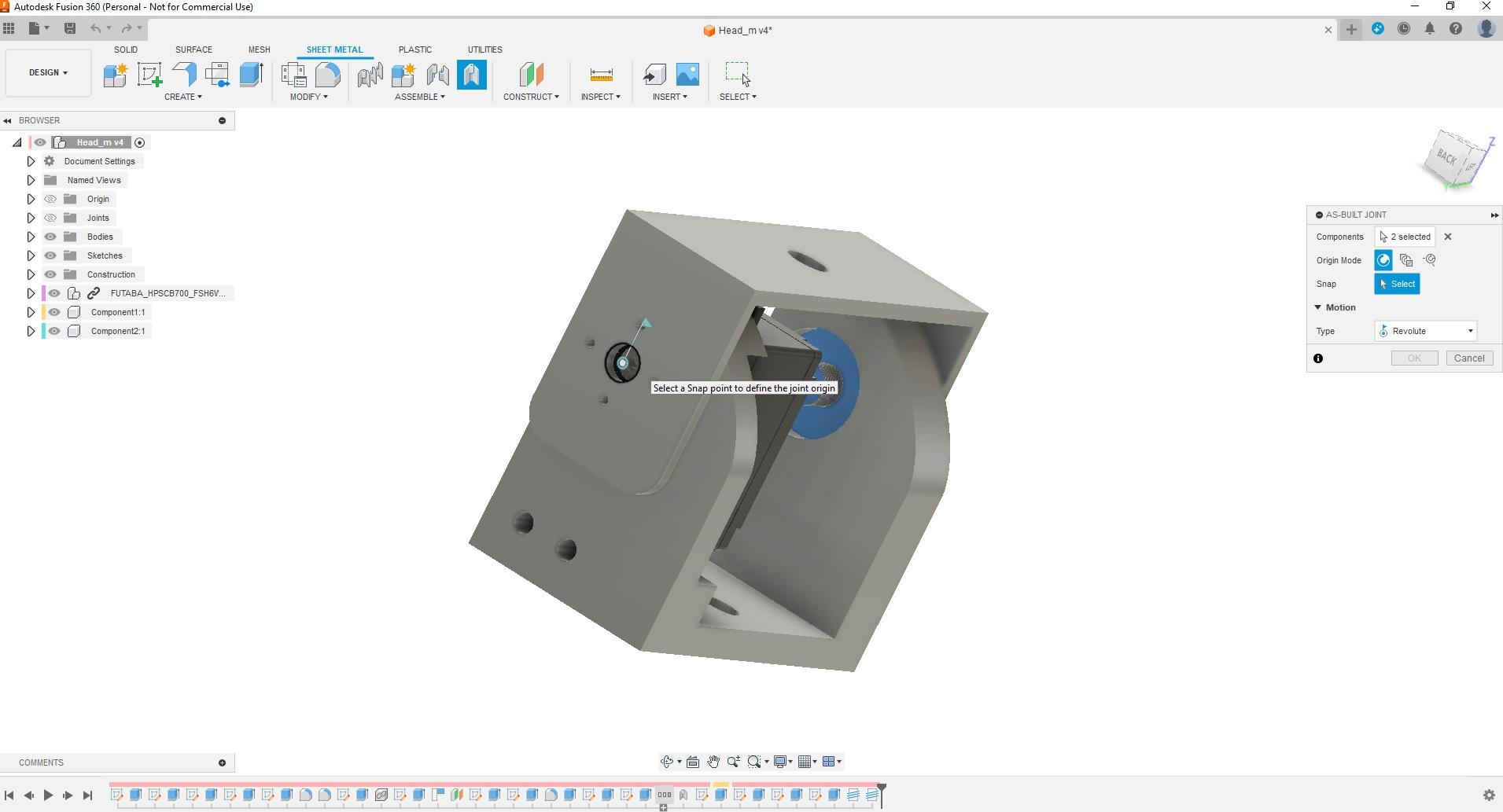
Task: Expand the Sketches folder
Action: (x=31, y=255)
